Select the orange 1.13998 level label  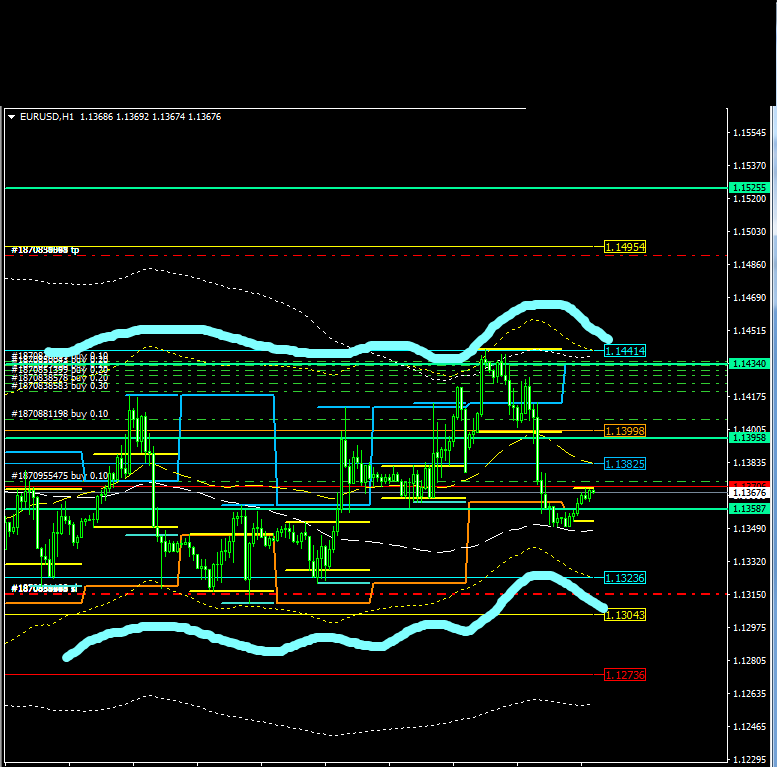click(625, 431)
